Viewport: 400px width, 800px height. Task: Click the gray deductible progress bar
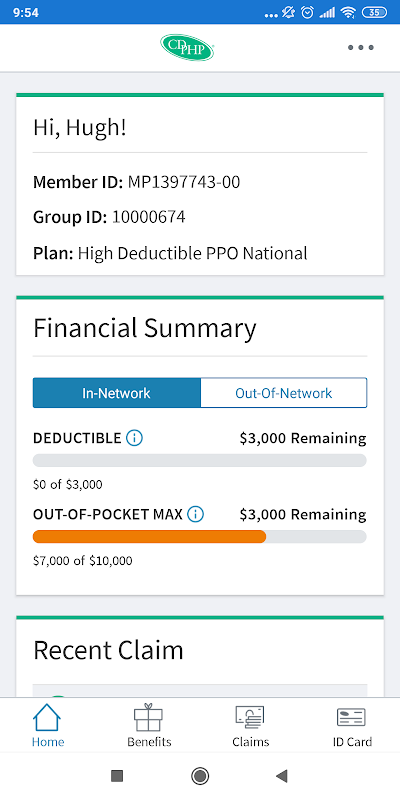click(x=200, y=460)
